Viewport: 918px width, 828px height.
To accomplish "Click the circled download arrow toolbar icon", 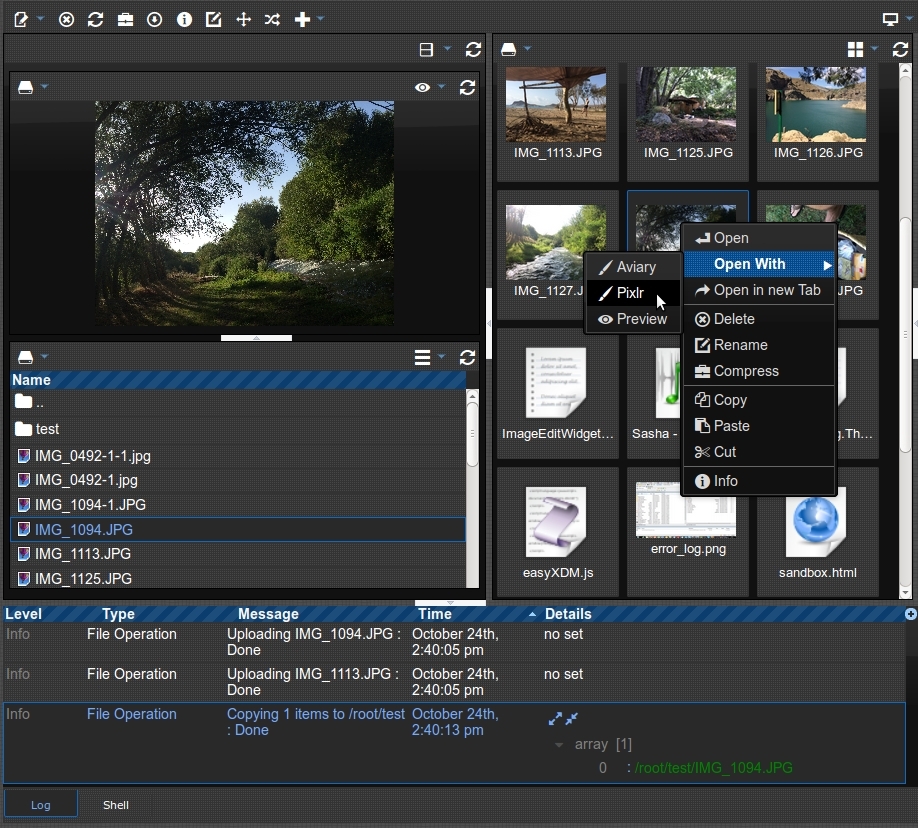I will coord(155,20).
